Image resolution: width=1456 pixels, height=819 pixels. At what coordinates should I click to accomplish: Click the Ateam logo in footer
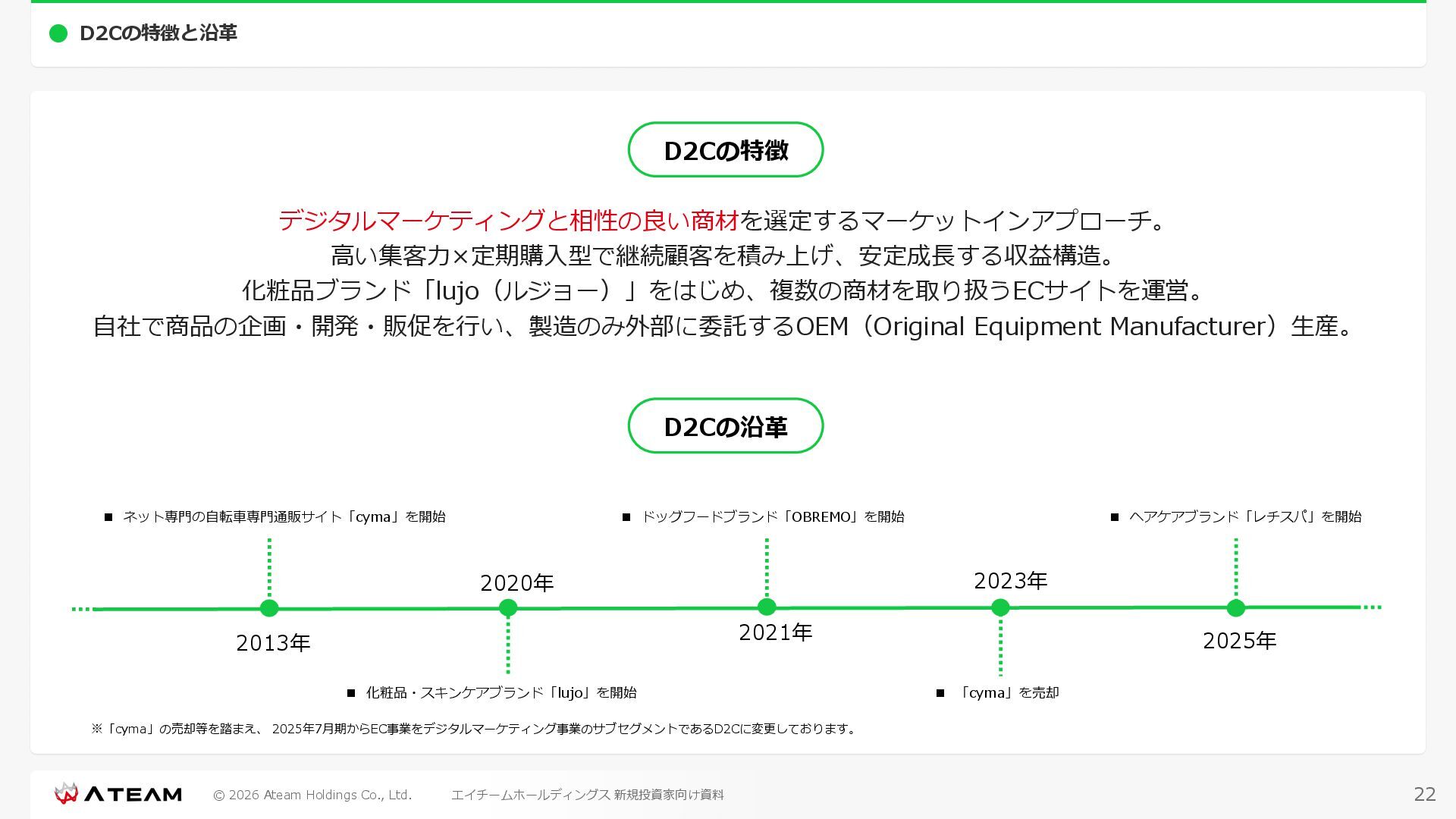point(118,794)
